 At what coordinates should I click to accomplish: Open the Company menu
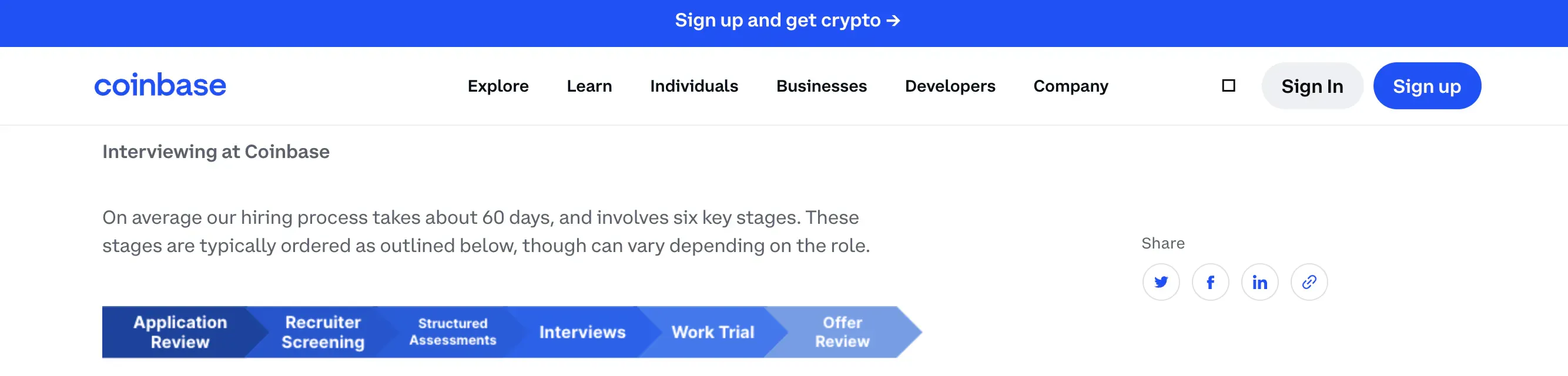(1071, 86)
